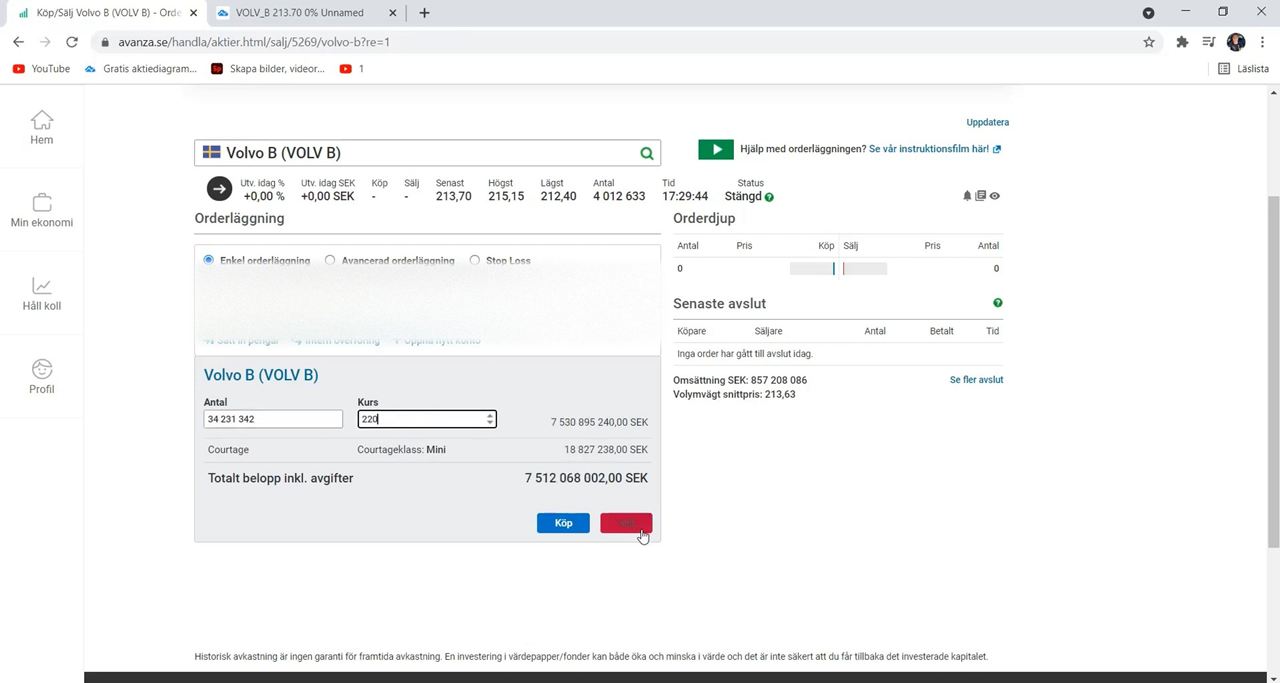
Task: Open Skapa bilder, videor bookmark
Action: (x=268, y=69)
